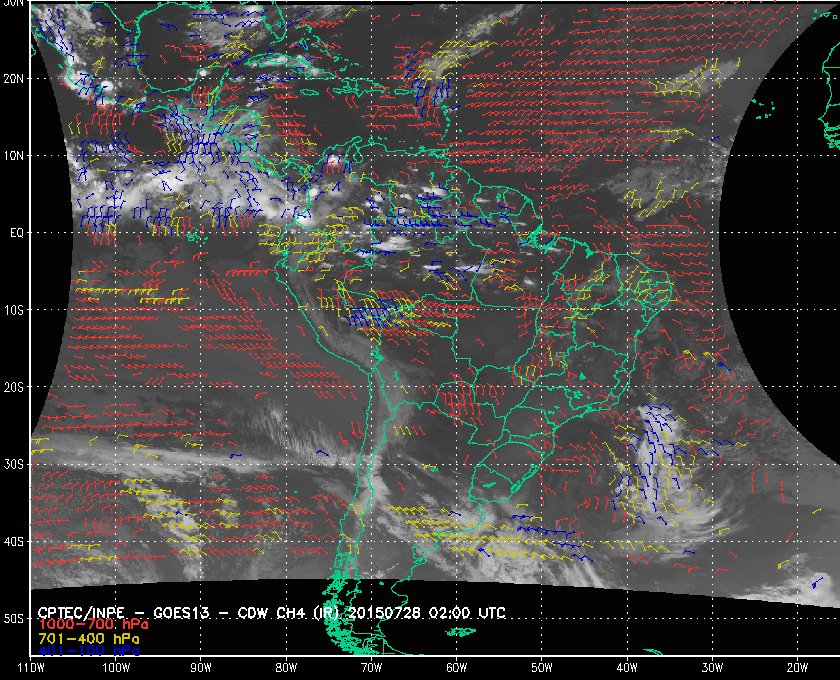Click the 60W longitude label
The image size is (840, 680).
[x=456, y=668]
